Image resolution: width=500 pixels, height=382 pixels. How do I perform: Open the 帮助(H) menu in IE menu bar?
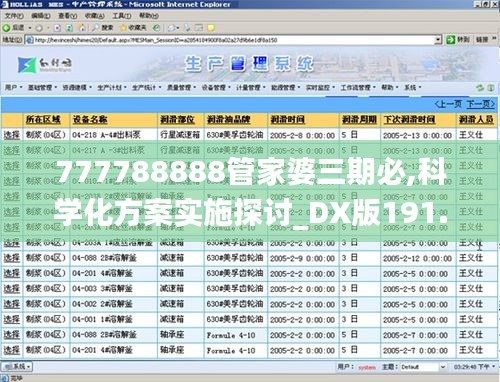point(149,16)
